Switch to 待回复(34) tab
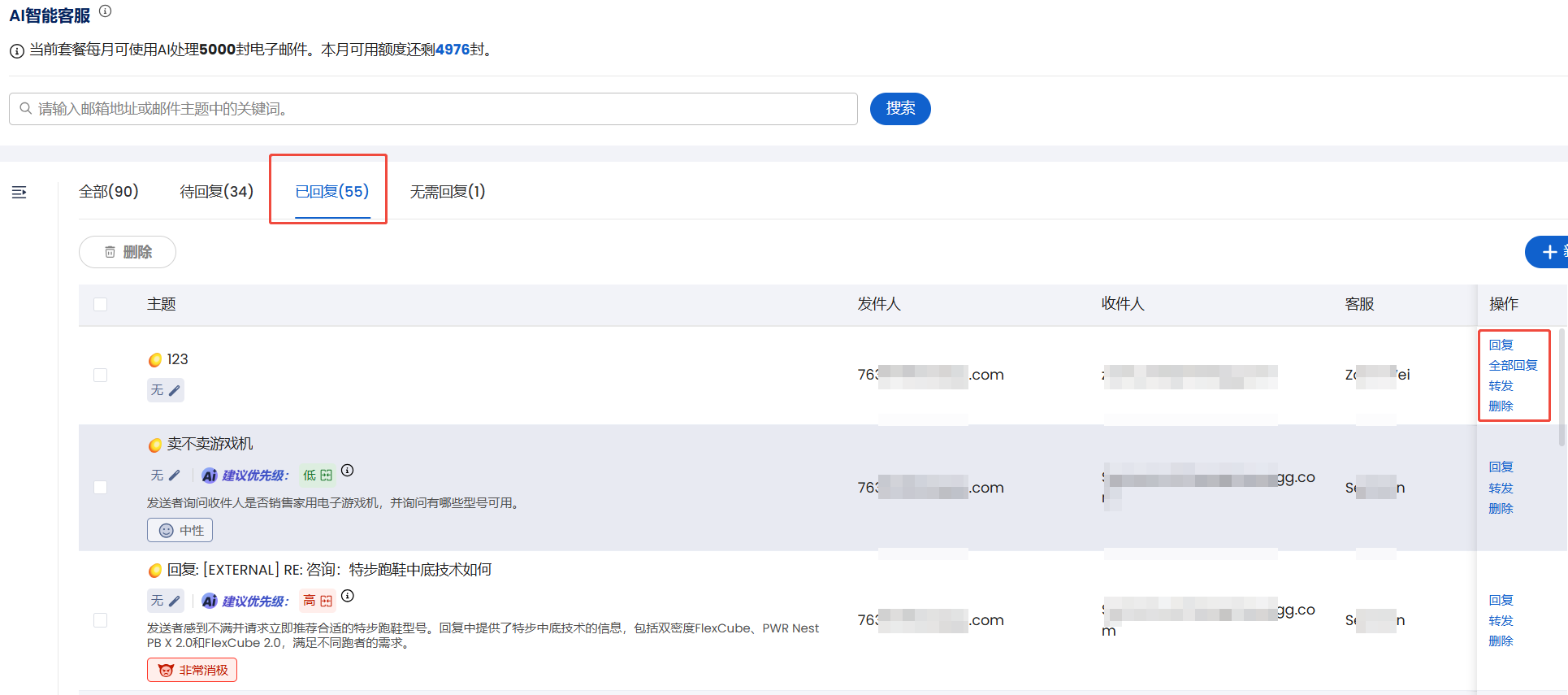The height and width of the screenshot is (695, 1568). coord(217,191)
